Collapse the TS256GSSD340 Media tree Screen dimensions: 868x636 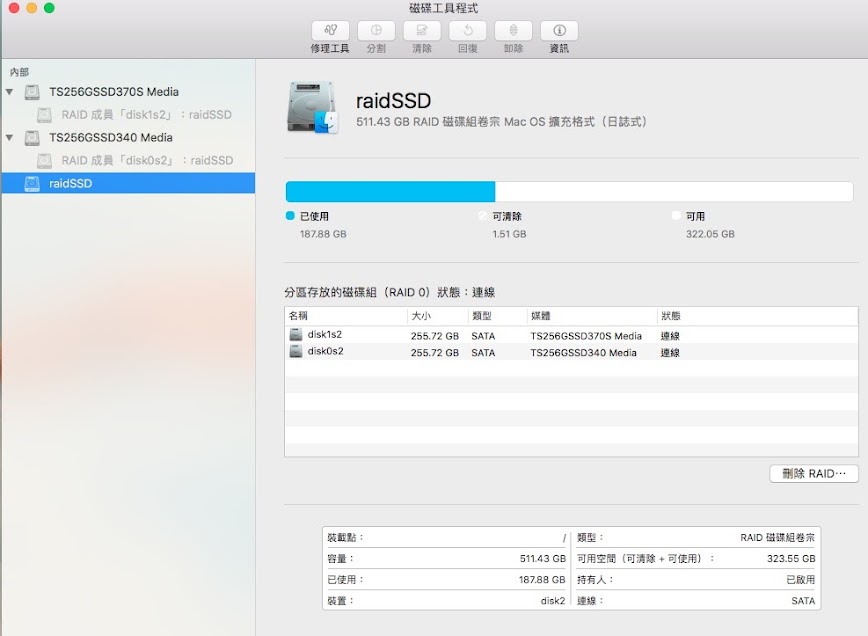tap(9, 137)
